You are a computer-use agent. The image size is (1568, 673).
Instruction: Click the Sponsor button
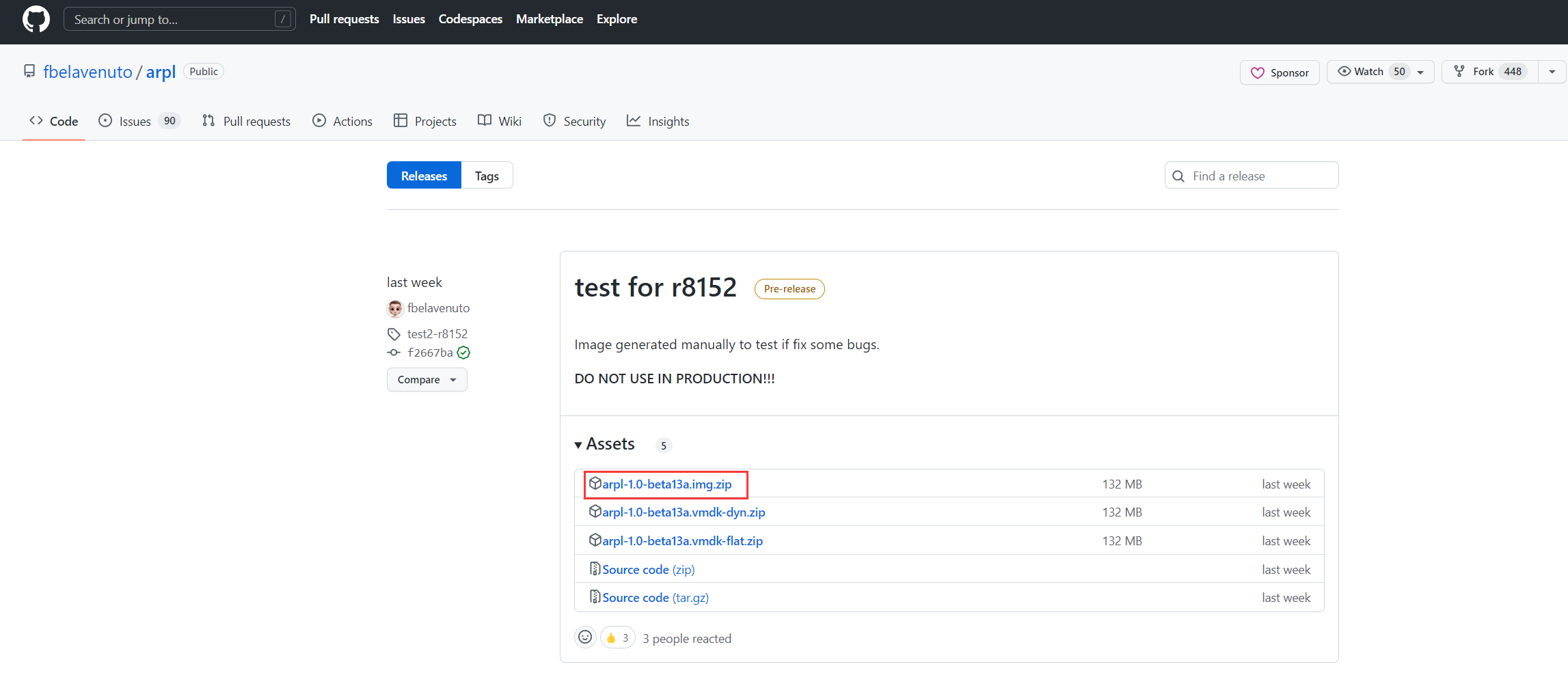click(x=1280, y=72)
